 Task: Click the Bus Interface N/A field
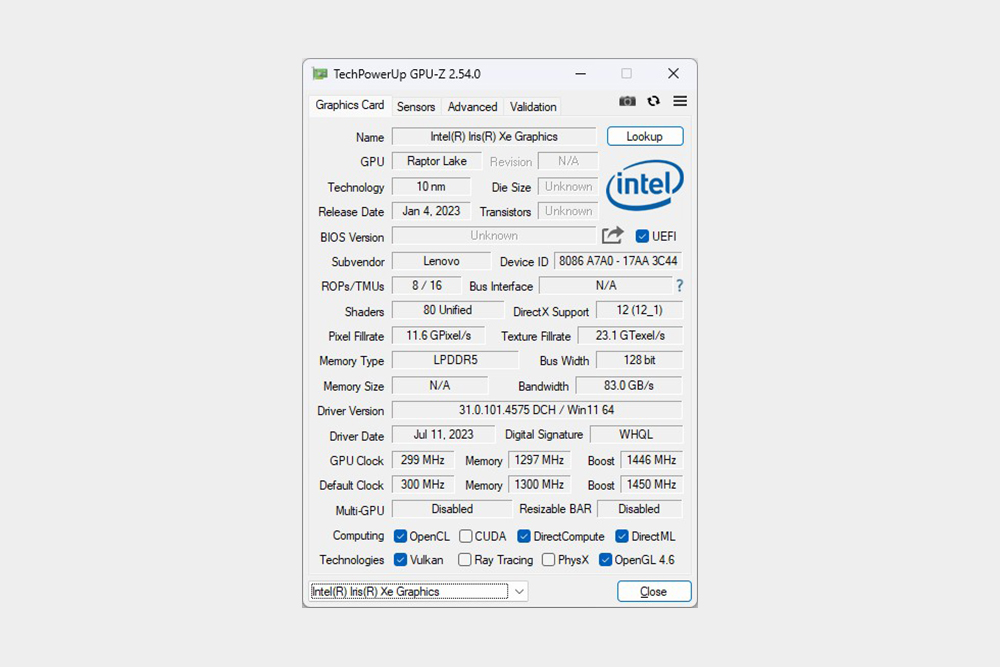(606, 286)
